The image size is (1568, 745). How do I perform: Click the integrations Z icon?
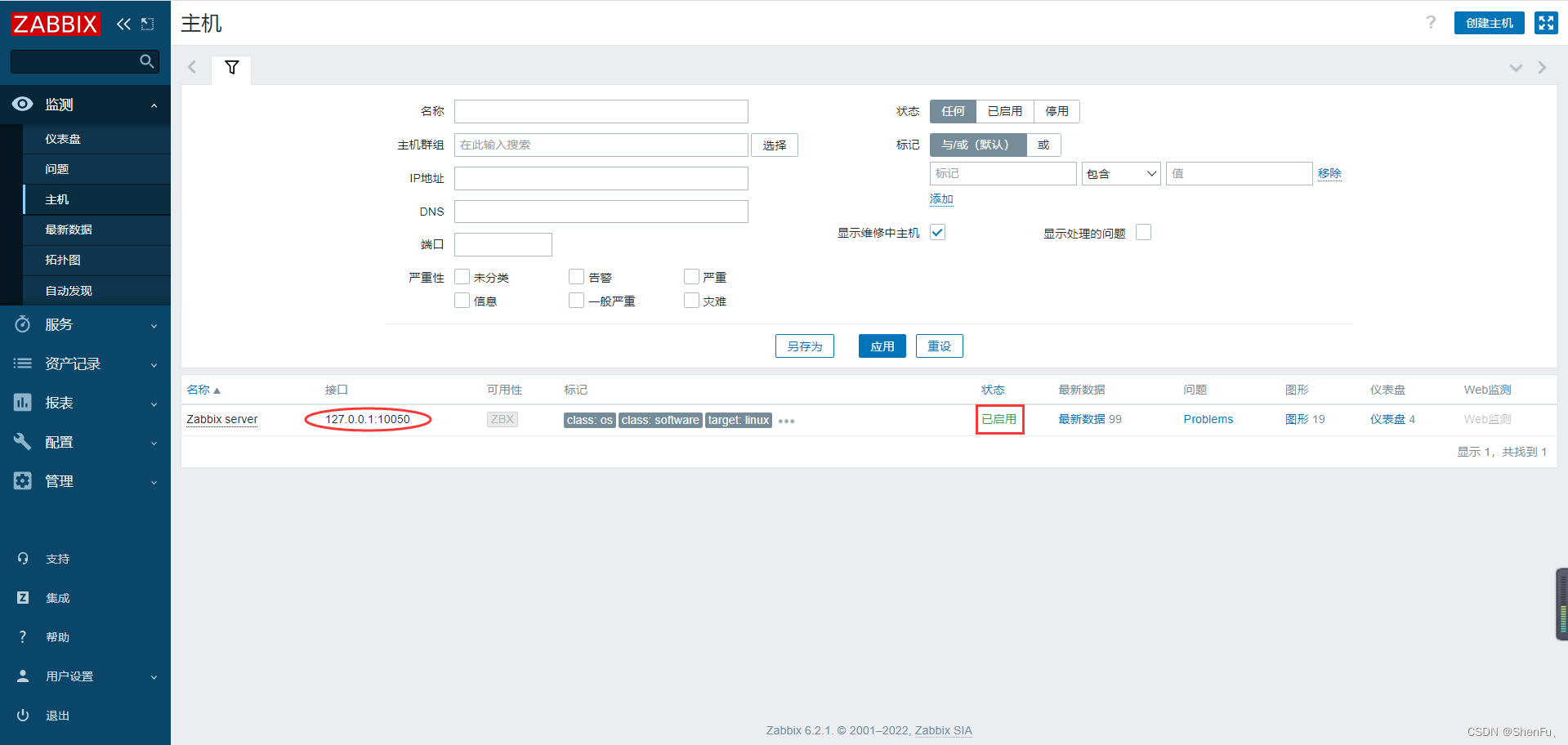click(x=23, y=598)
